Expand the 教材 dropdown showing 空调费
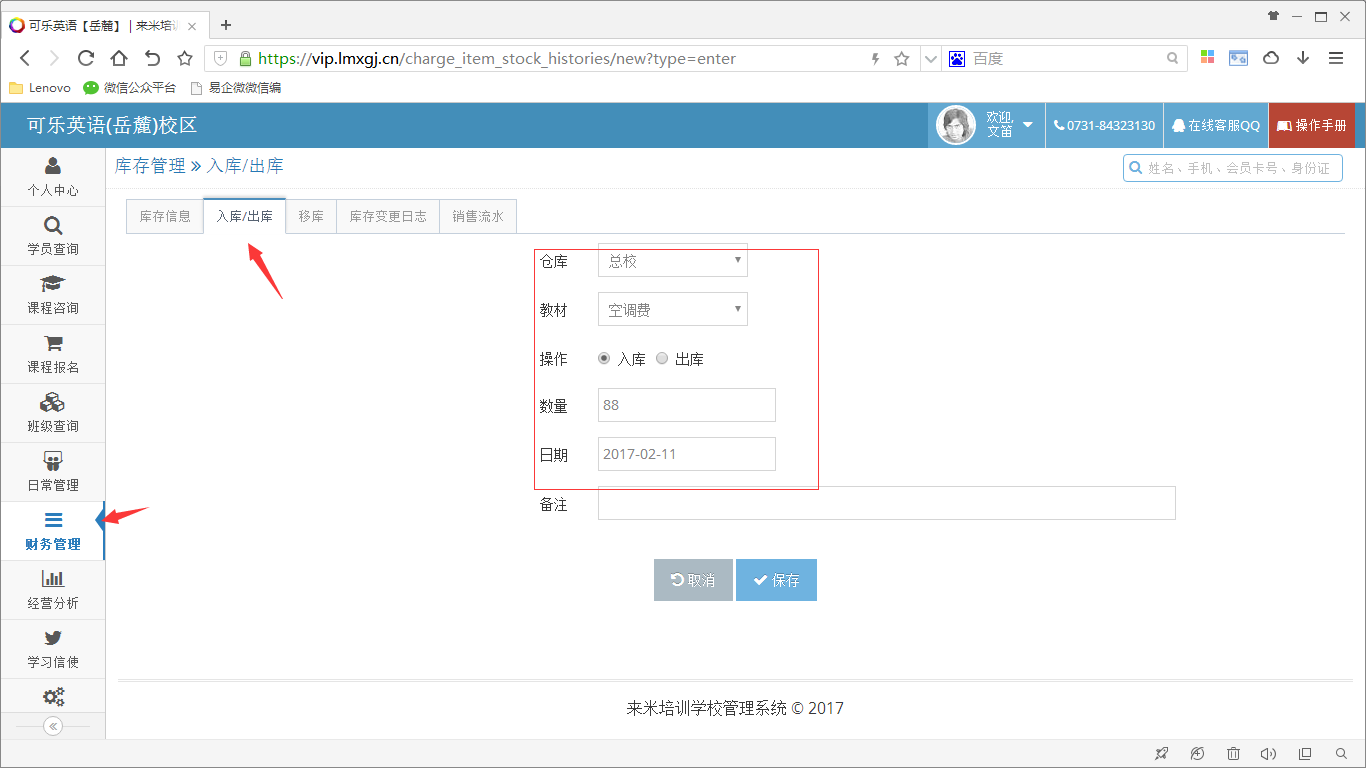1366x768 pixels. tap(672, 309)
